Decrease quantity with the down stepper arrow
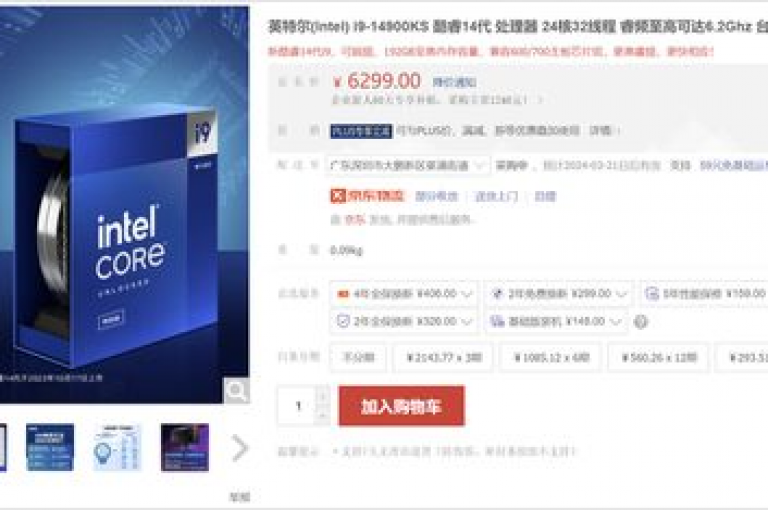 322,415
